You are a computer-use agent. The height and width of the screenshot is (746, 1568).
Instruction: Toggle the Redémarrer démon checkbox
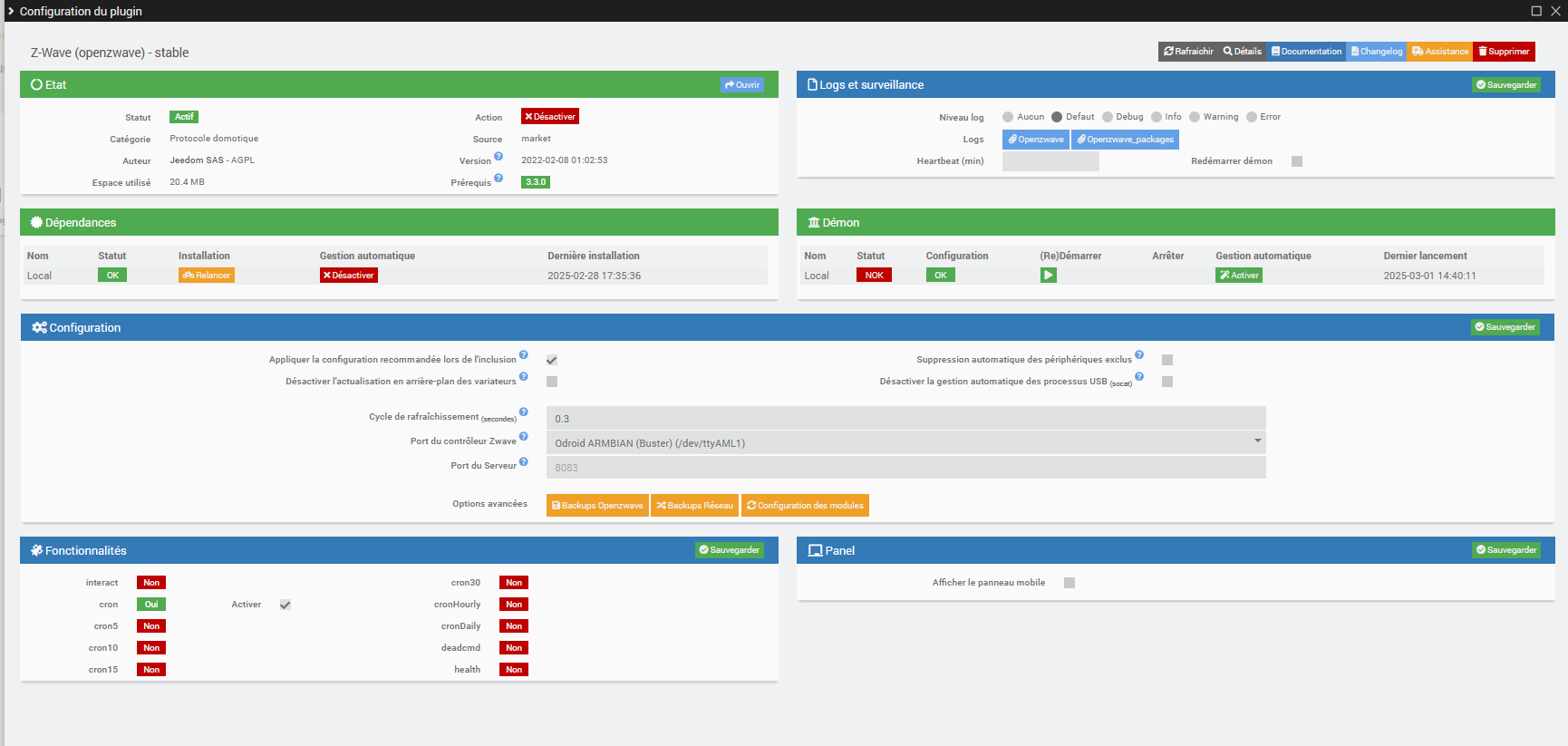1297,161
